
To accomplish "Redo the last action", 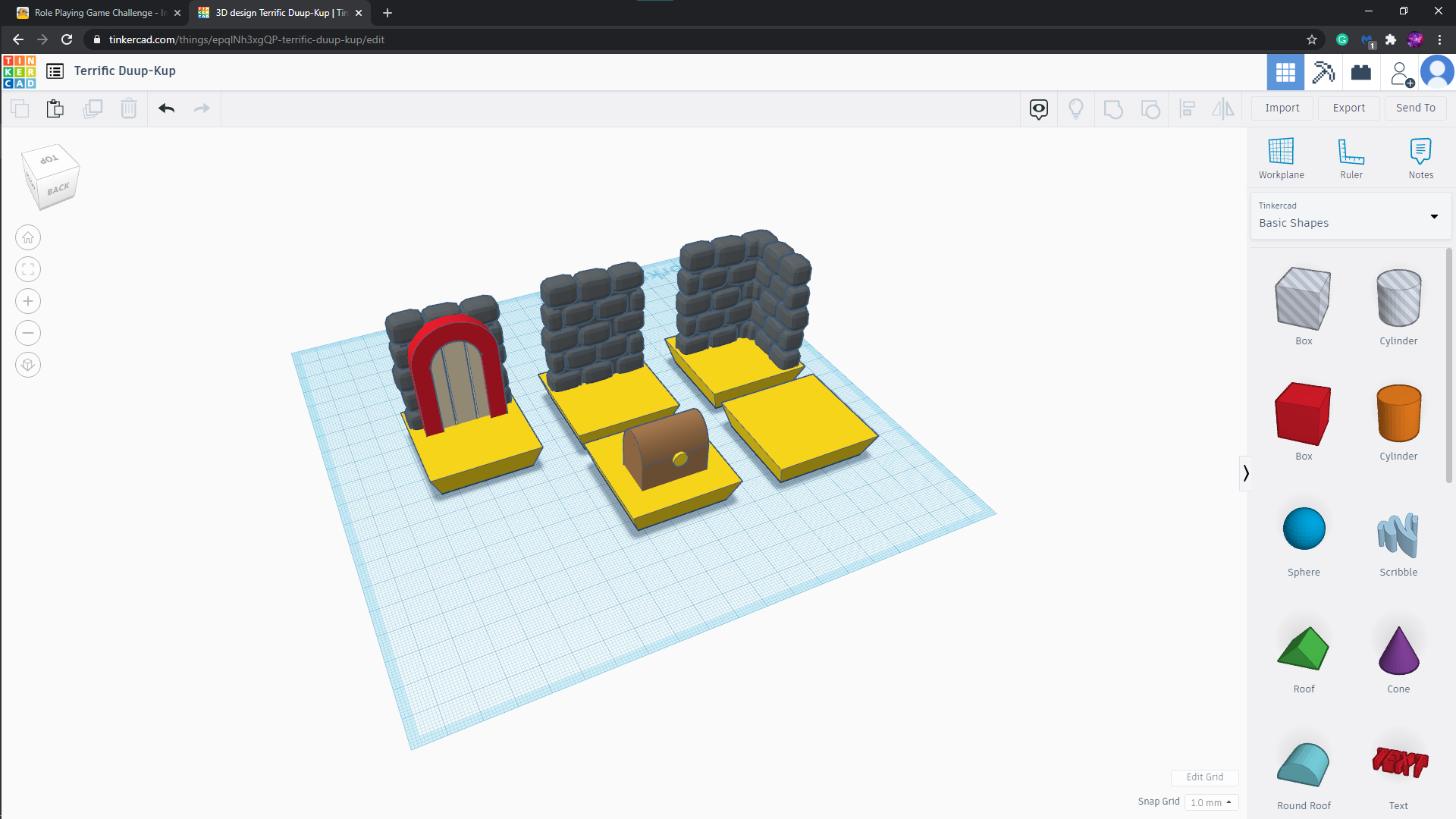I will tap(202, 108).
